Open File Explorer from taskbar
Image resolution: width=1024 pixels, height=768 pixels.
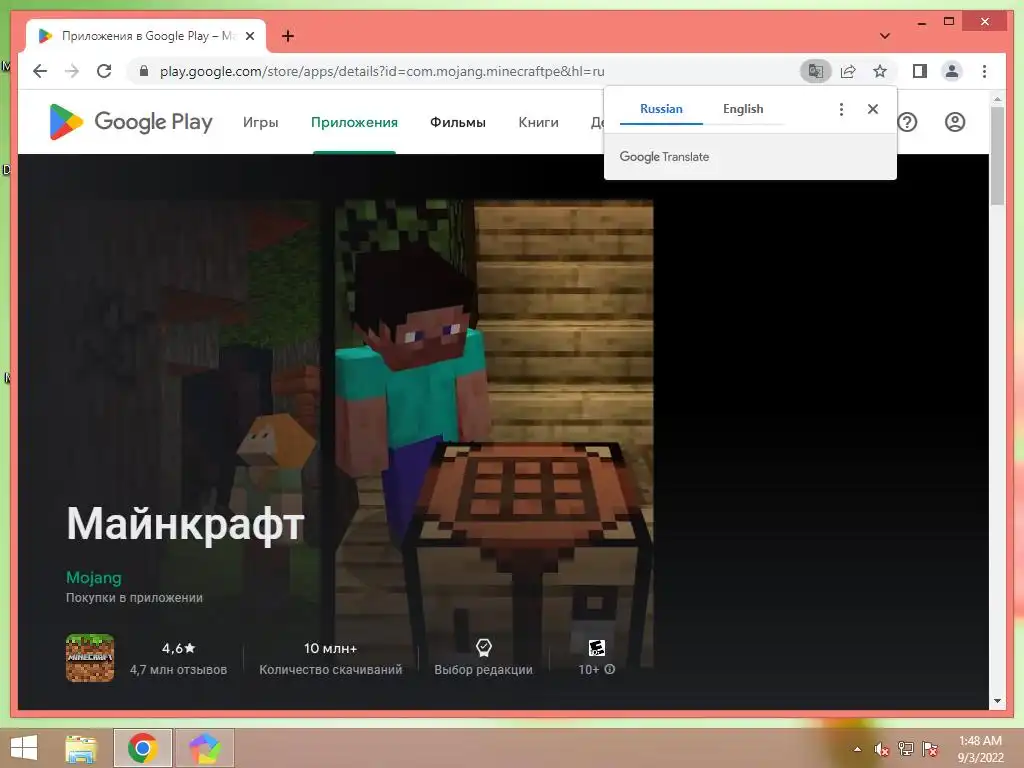coord(81,748)
